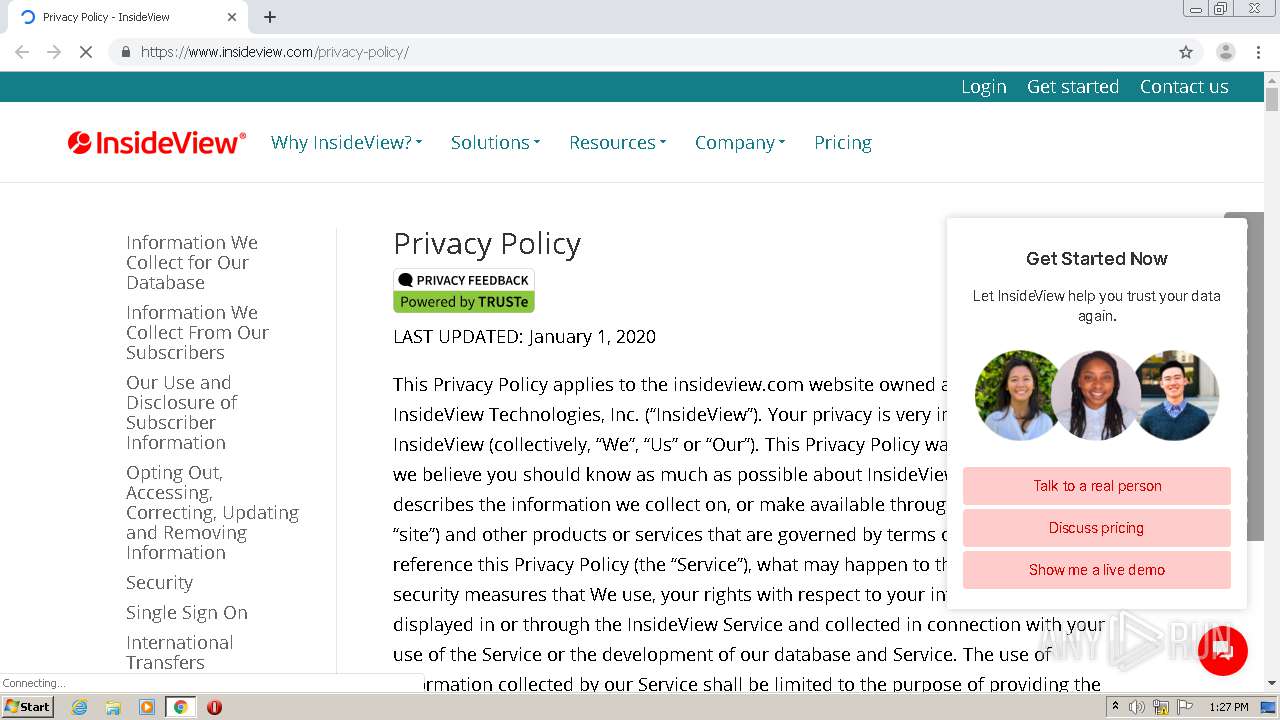1280x720 pixels.
Task: Click the padlock site security icon
Action: [x=125, y=52]
